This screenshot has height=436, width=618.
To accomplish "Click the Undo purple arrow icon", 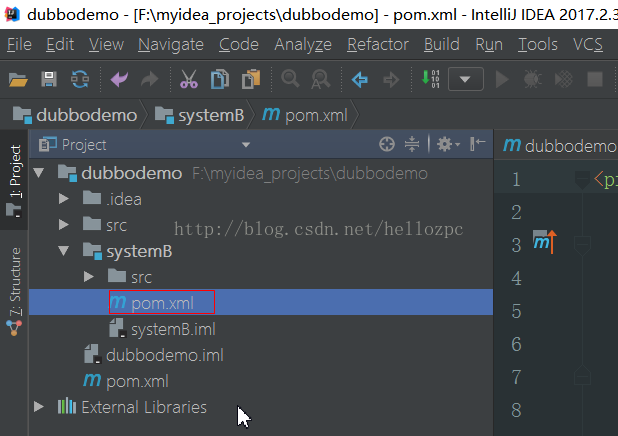I will [119, 80].
